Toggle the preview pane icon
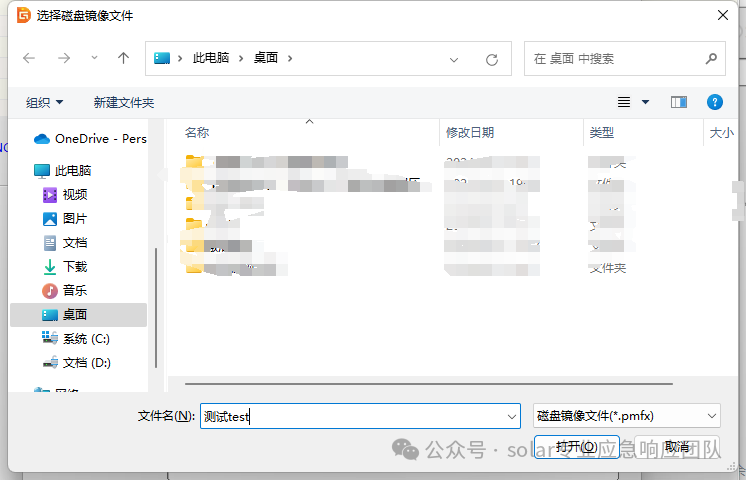The height and width of the screenshot is (480, 746). [679, 102]
